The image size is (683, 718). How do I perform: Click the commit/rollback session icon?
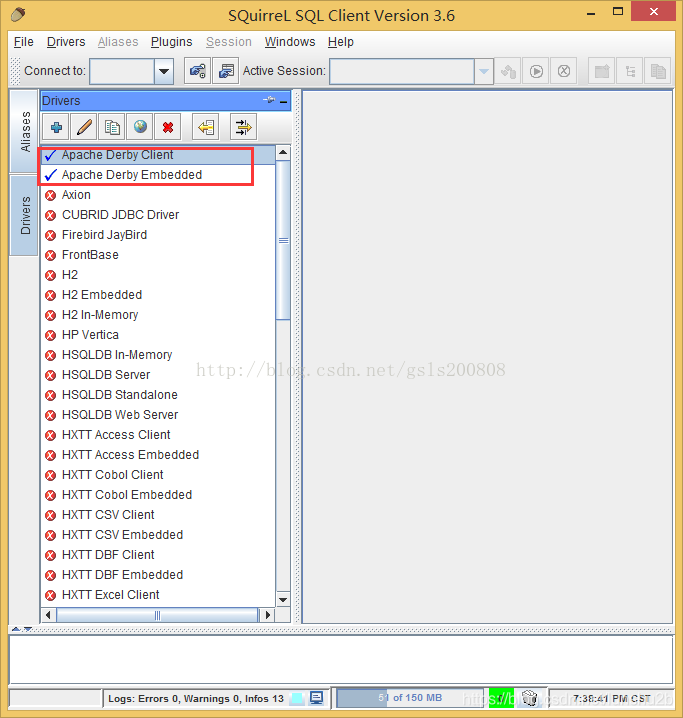pos(508,71)
